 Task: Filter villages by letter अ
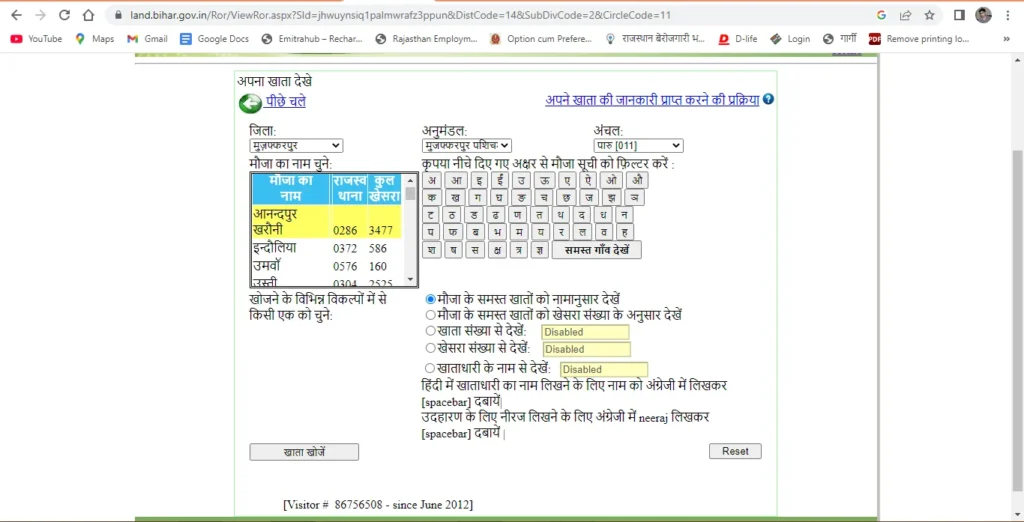[432, 180]
